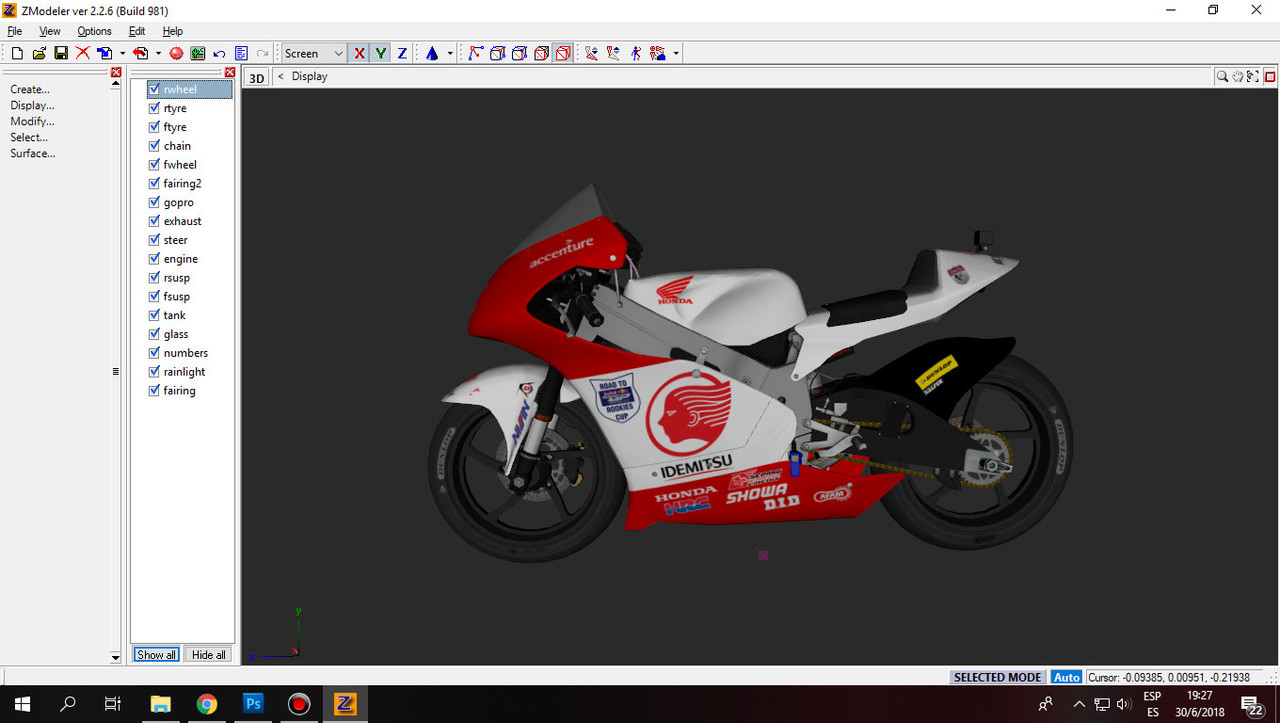Screen dimensions: 1280x723
Task: Expand the viewport Display menu chevron
Action: [x=281, y=76]
